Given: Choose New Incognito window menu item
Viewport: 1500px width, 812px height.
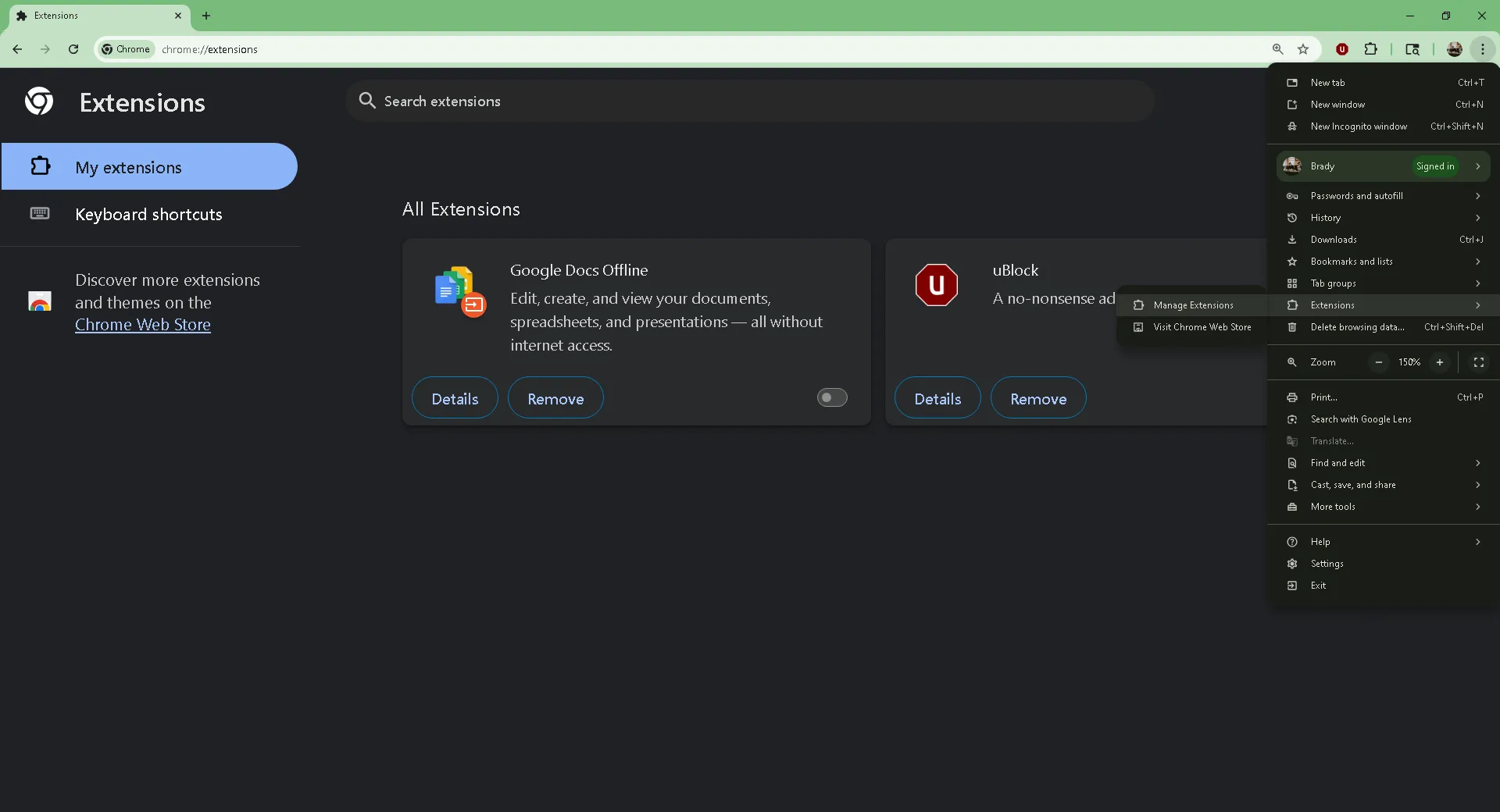Looking at the screenshot, I should 1359,126.
